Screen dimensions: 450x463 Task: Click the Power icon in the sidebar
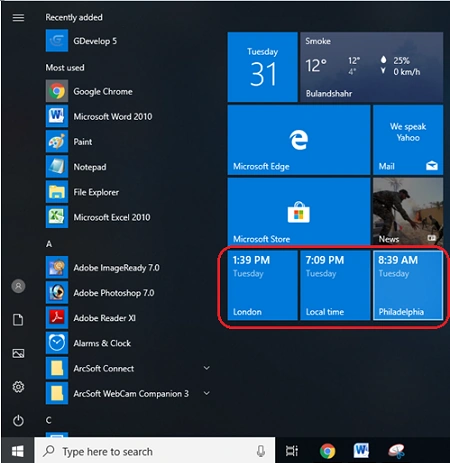click(x=18, y=421)
